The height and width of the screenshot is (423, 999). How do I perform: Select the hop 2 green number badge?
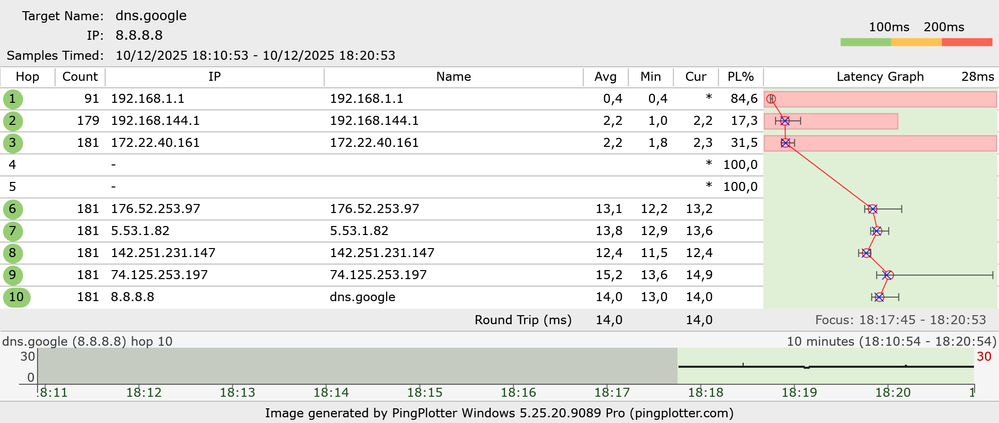tap(12, 121)
